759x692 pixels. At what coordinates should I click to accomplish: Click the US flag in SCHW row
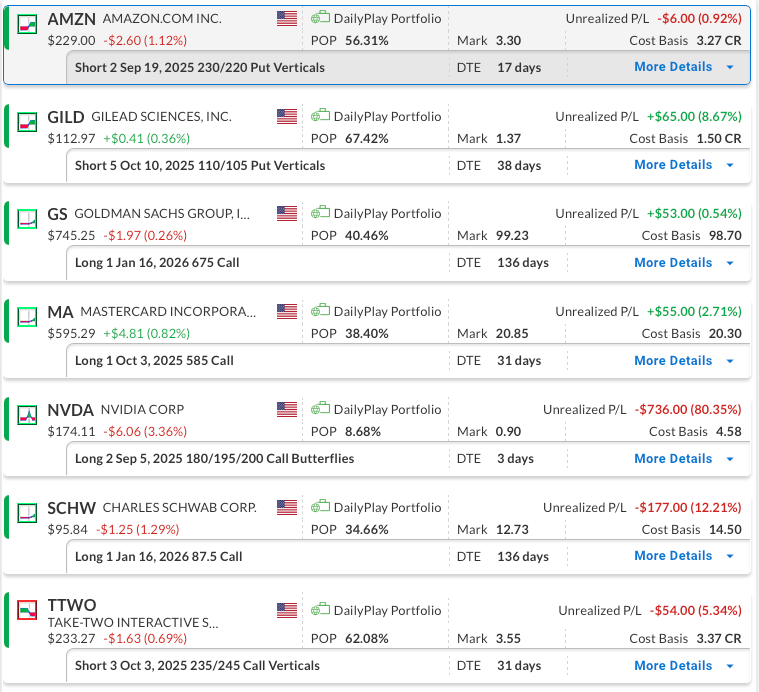287,508
